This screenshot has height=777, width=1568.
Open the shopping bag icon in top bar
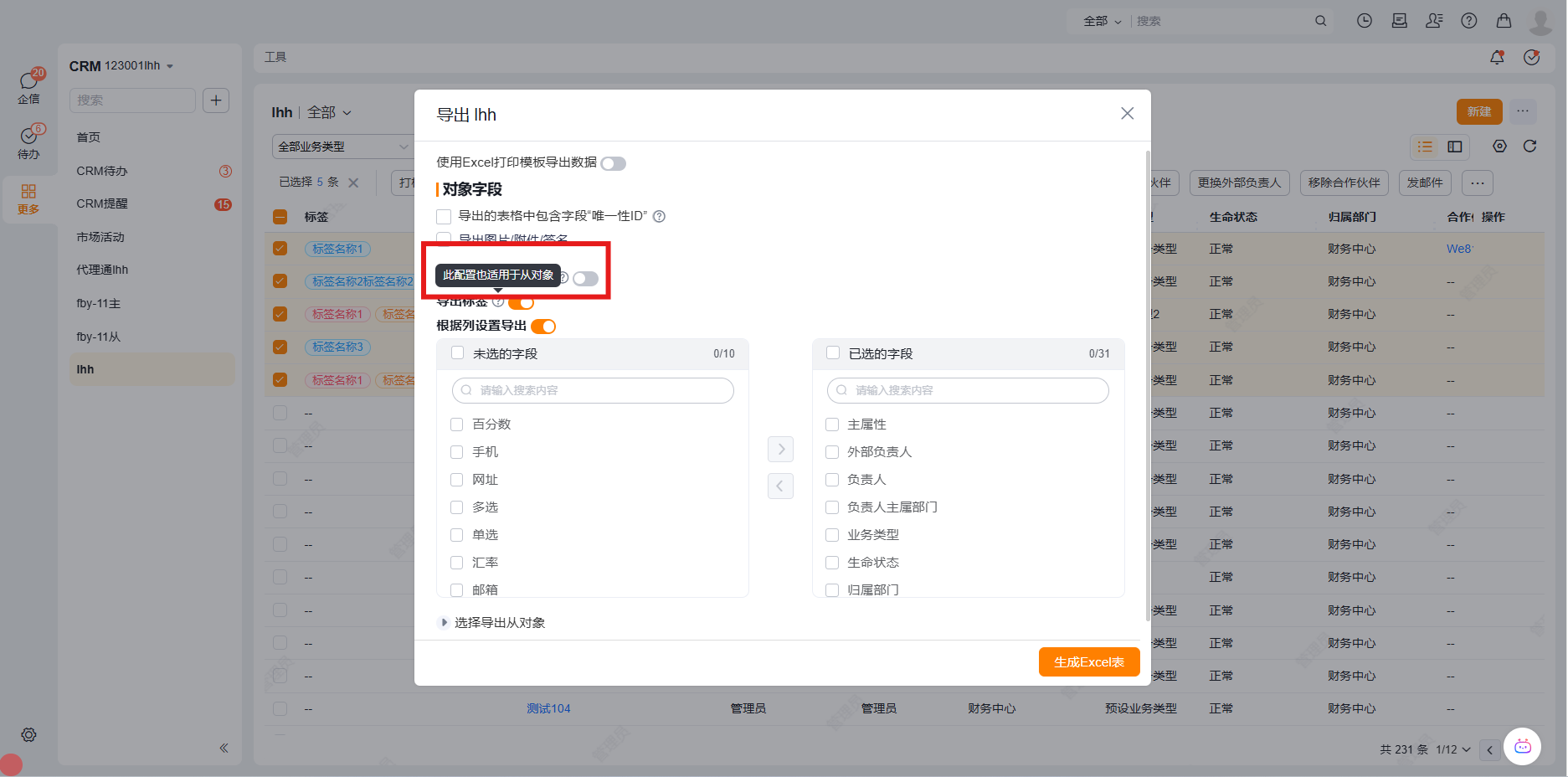(1504, 21)
